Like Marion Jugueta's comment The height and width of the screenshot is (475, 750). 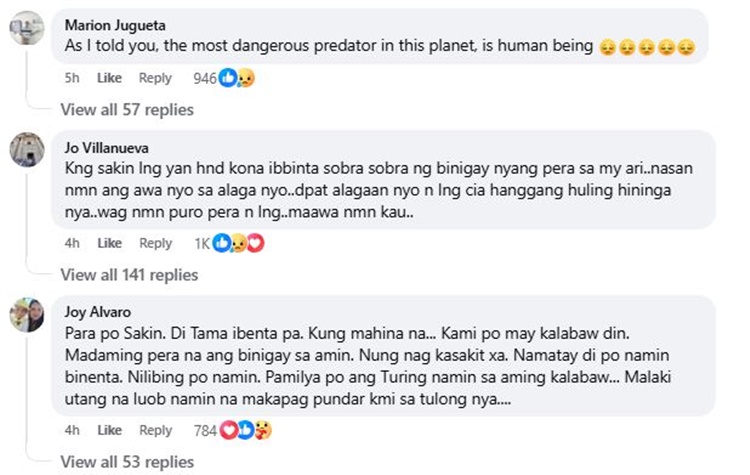[x=109, y=78]
